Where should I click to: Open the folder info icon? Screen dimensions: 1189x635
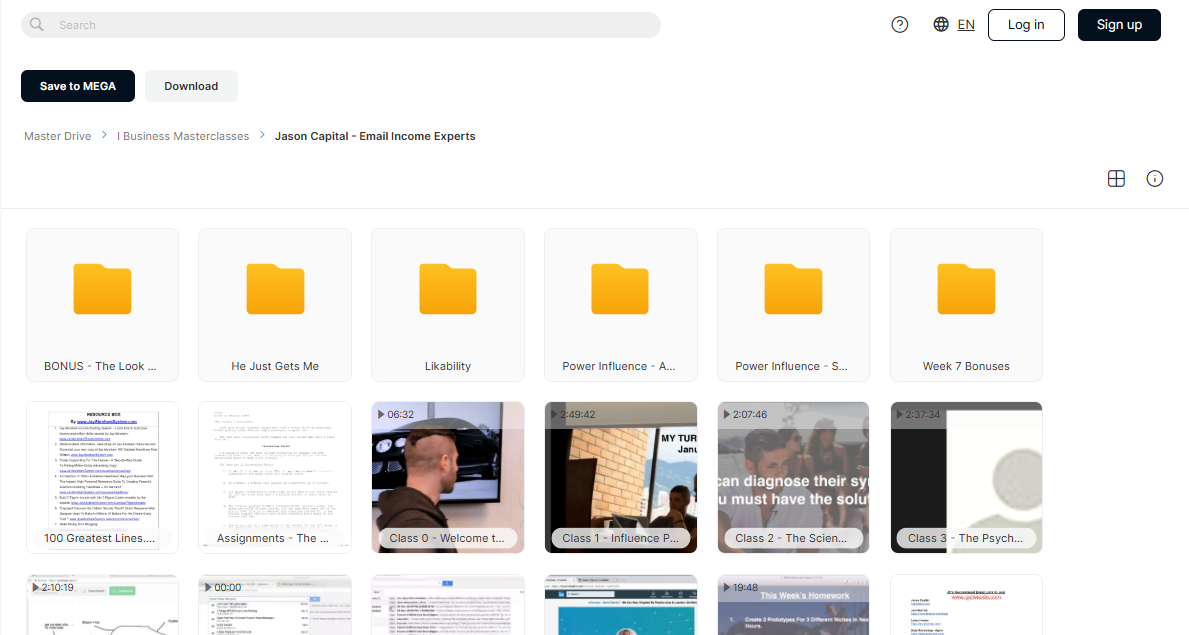(x=1155, y=178)
